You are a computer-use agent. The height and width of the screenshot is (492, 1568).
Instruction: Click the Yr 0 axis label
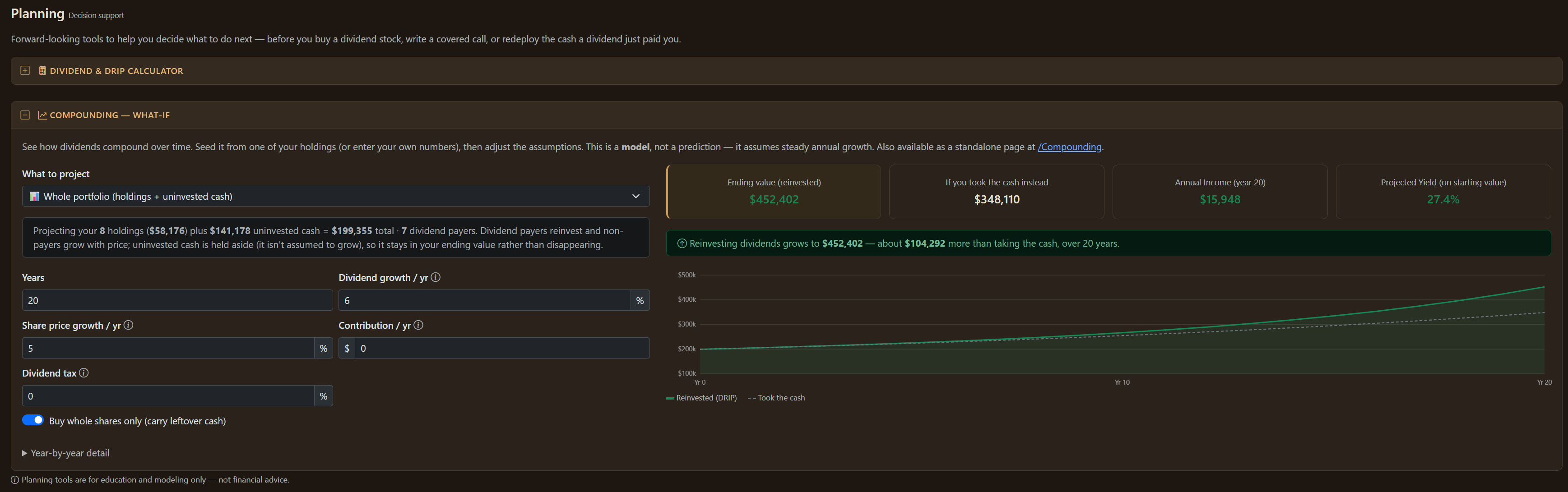click(x=700, y=382)
